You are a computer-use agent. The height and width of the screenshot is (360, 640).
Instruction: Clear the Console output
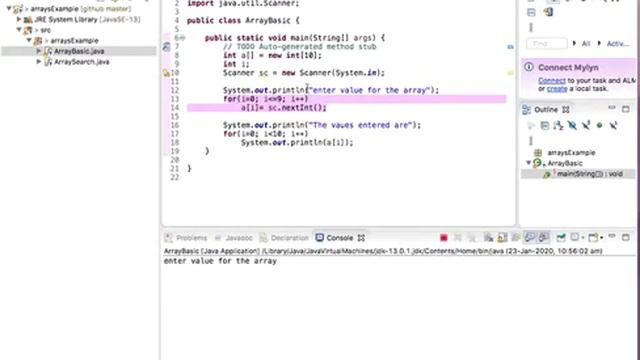click(489, 238)
